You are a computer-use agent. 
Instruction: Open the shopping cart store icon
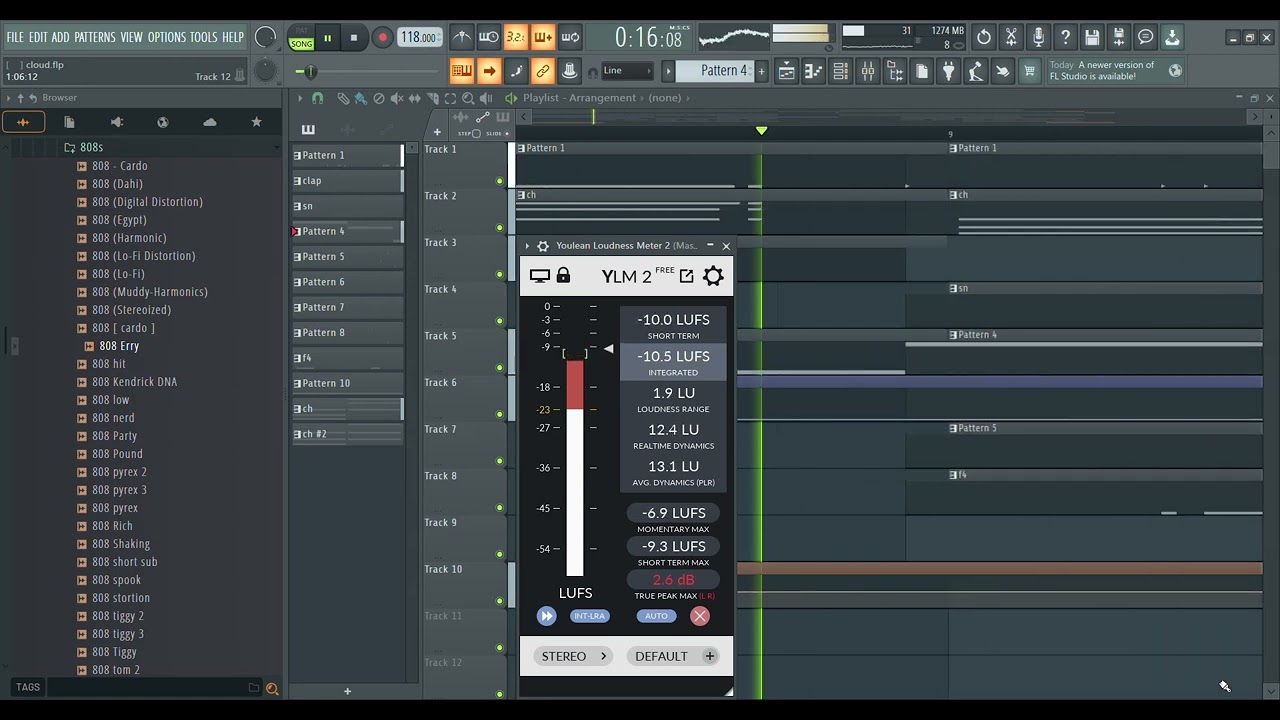point(1029,71)
